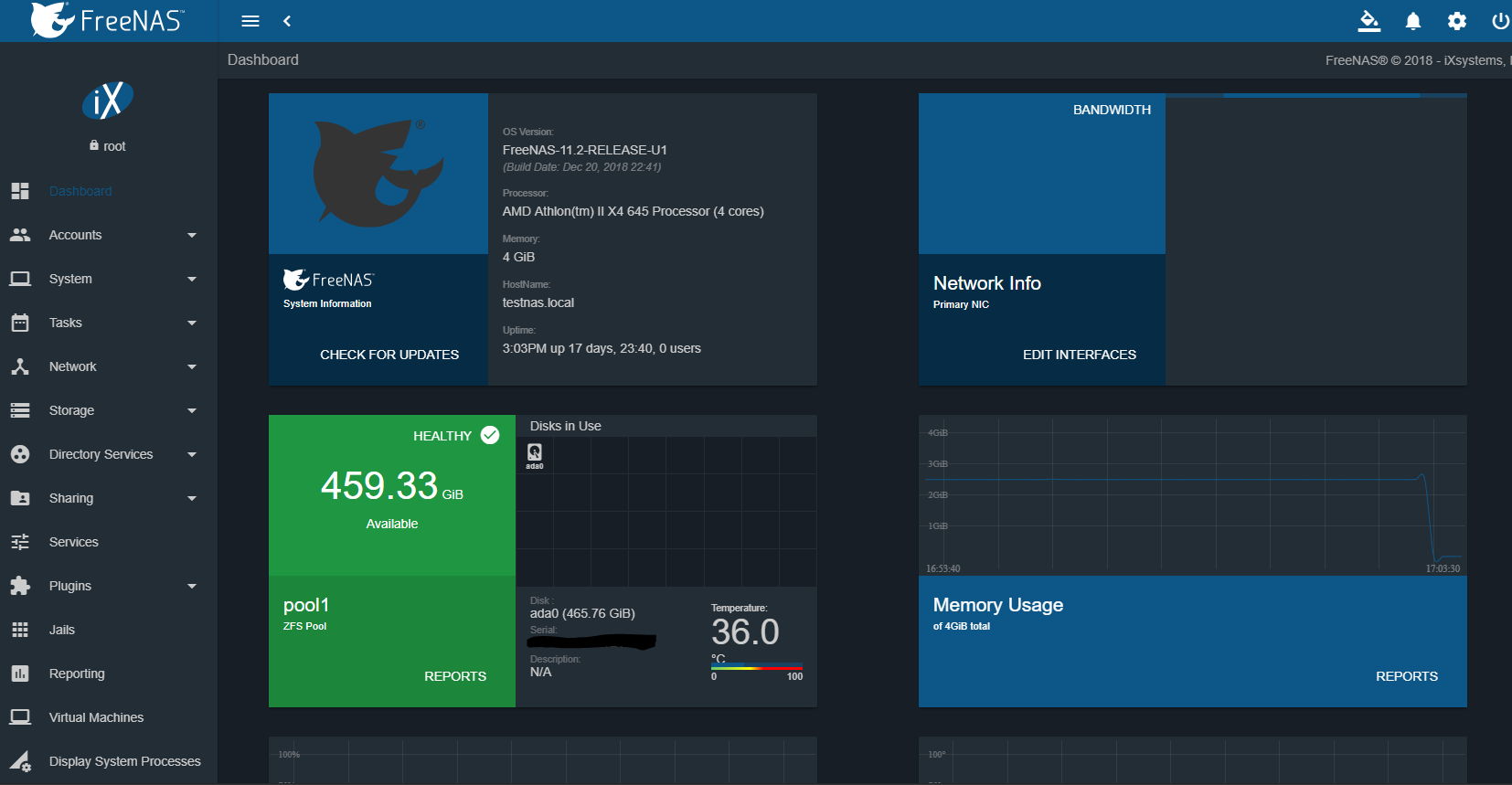
Task: Expand the System menu arrow
Action: (192, 279)
